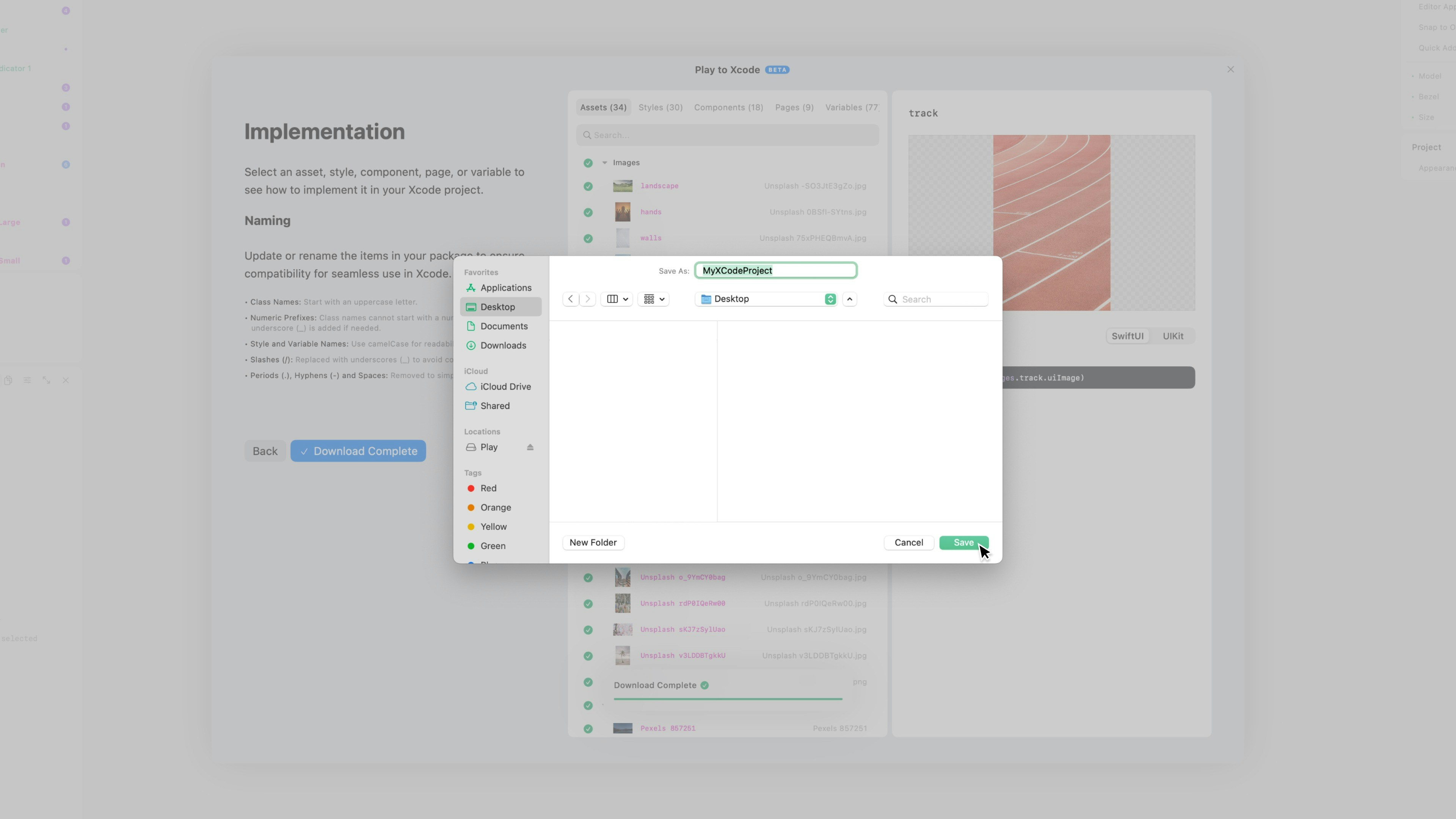Open the Shared folder location
The width and height of the screenshot is (1456, 819).
pos(494,406)
